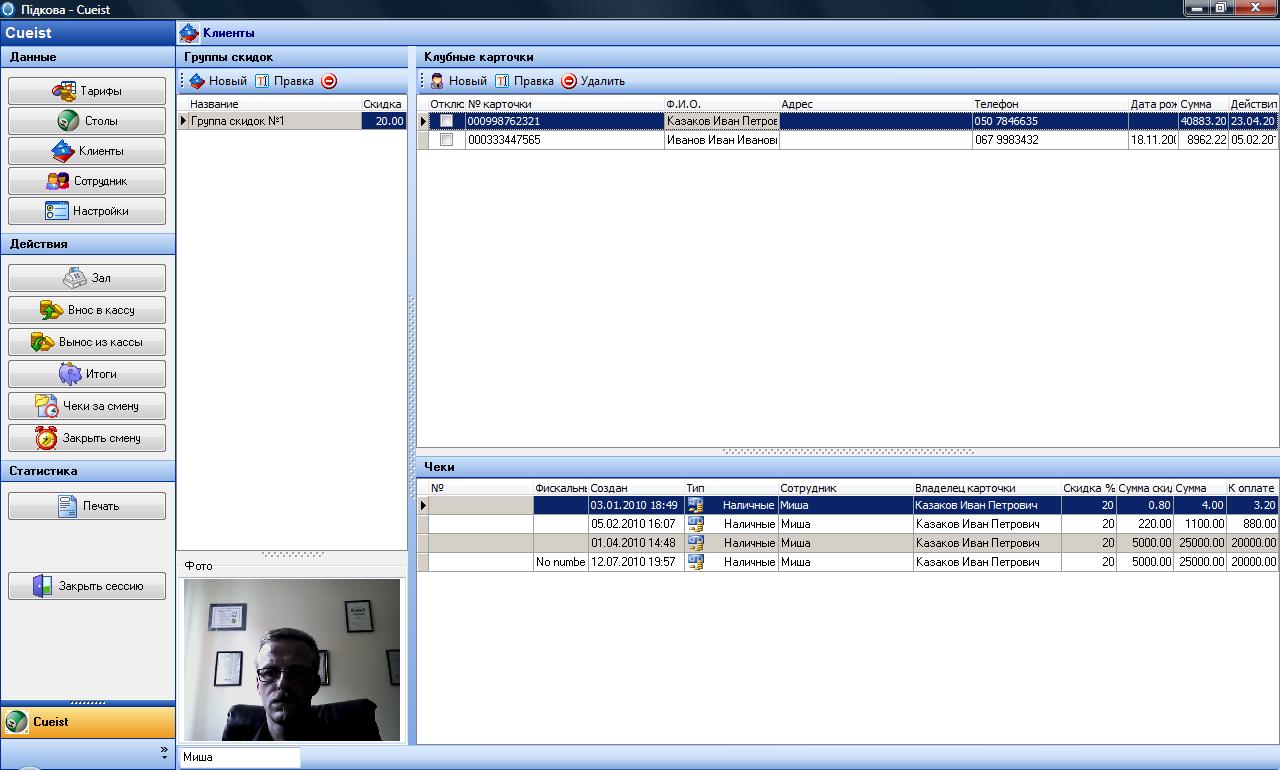Expand the navigation pane chevron at bottom
The image size is (1280, 770).
point(164,751)
